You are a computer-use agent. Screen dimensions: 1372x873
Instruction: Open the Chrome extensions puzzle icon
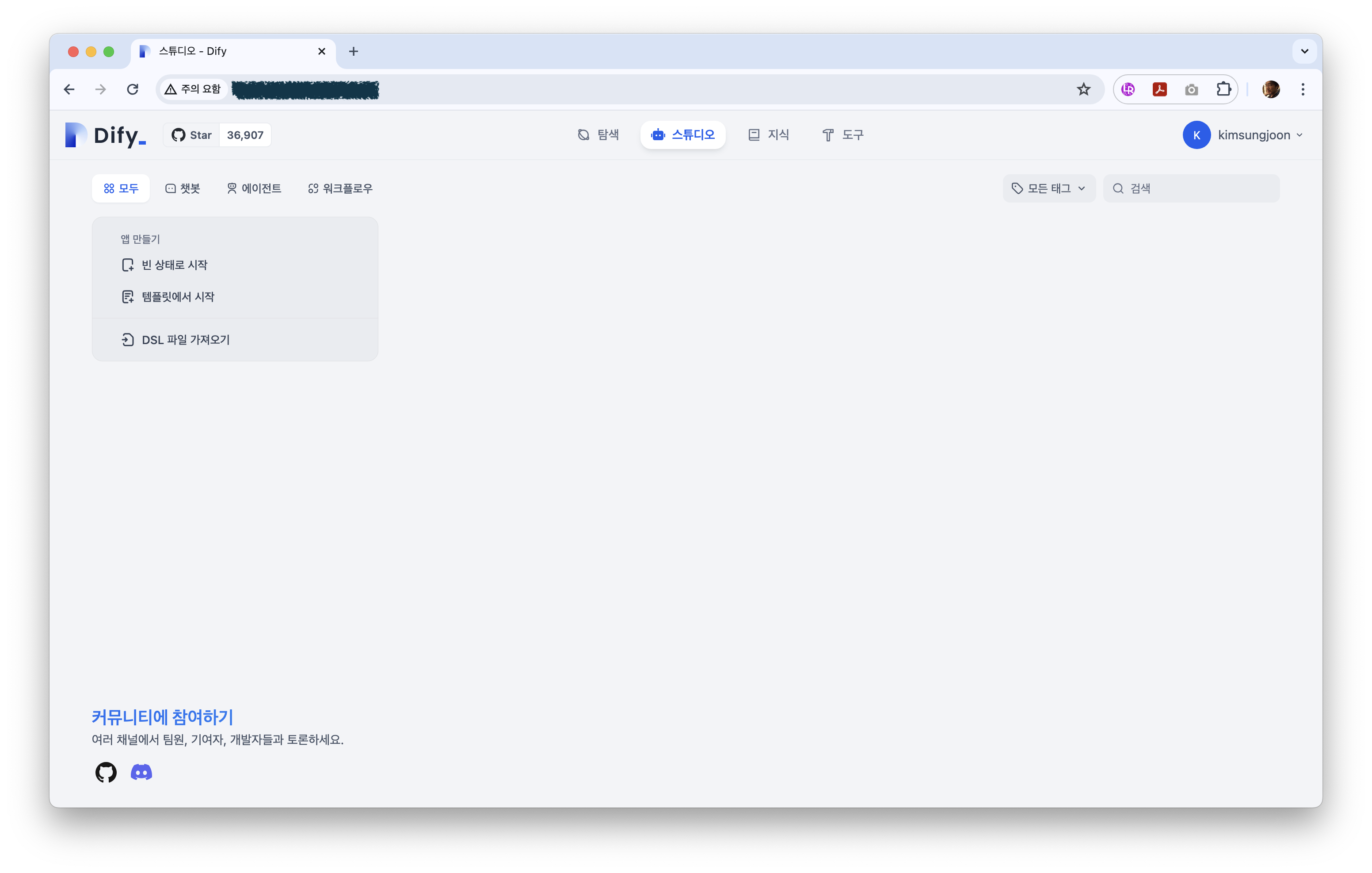click(1223, 89)
